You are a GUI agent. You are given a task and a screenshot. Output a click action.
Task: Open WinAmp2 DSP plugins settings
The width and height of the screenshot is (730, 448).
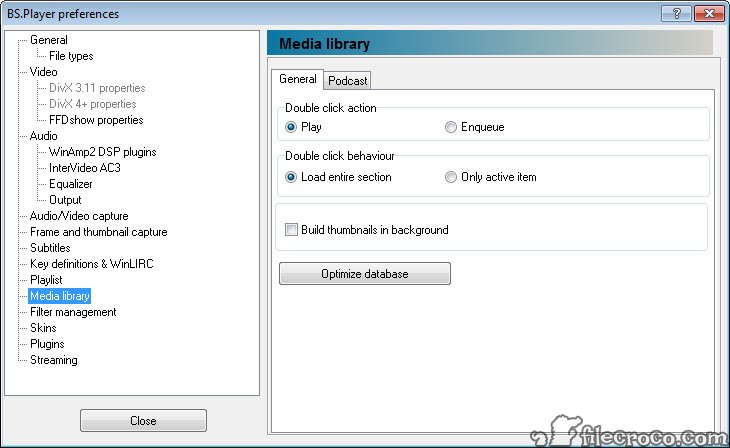click(103, 152)
